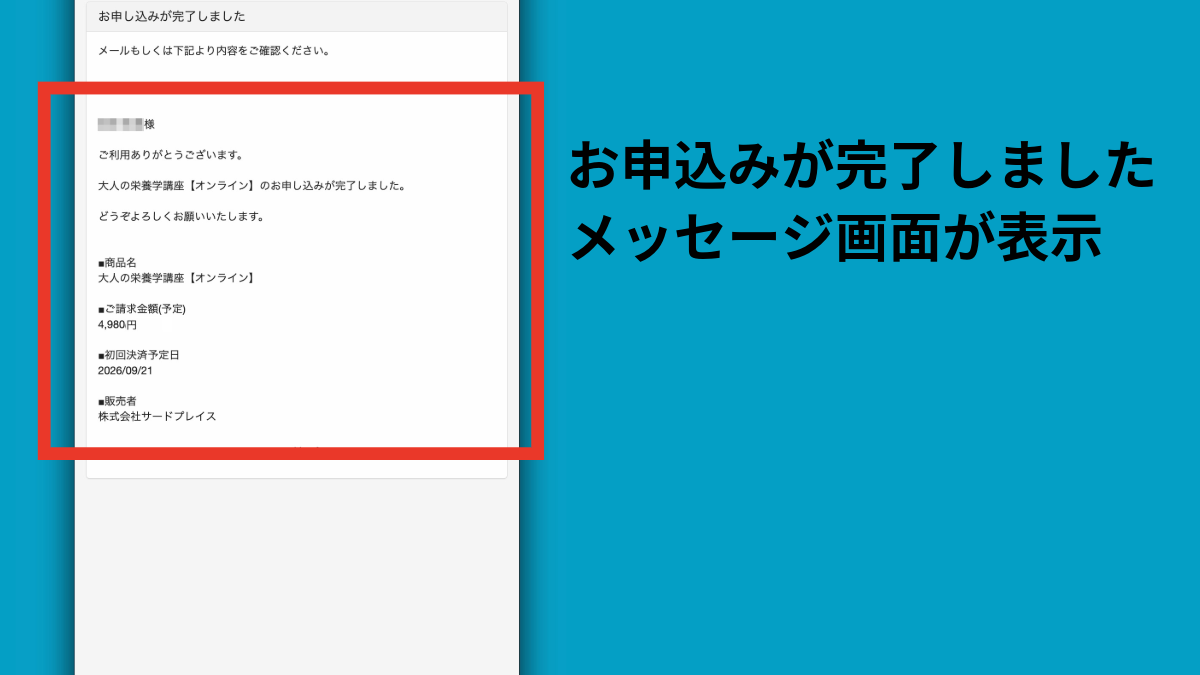
Task: Click the '■初回決済予定日' label
Action: [138, 355]
